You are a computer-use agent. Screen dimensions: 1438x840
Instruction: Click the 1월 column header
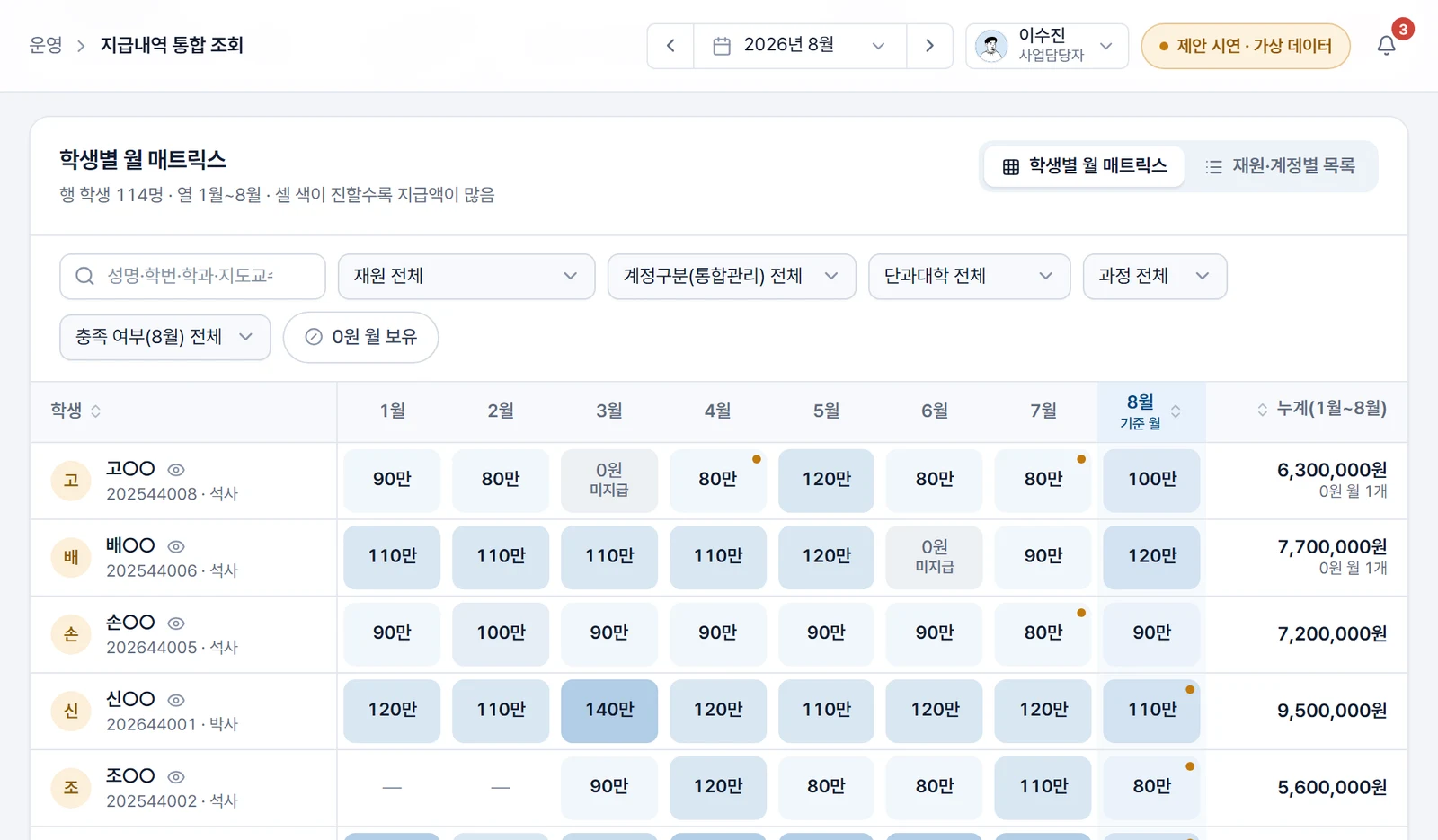tap(392, 411)
